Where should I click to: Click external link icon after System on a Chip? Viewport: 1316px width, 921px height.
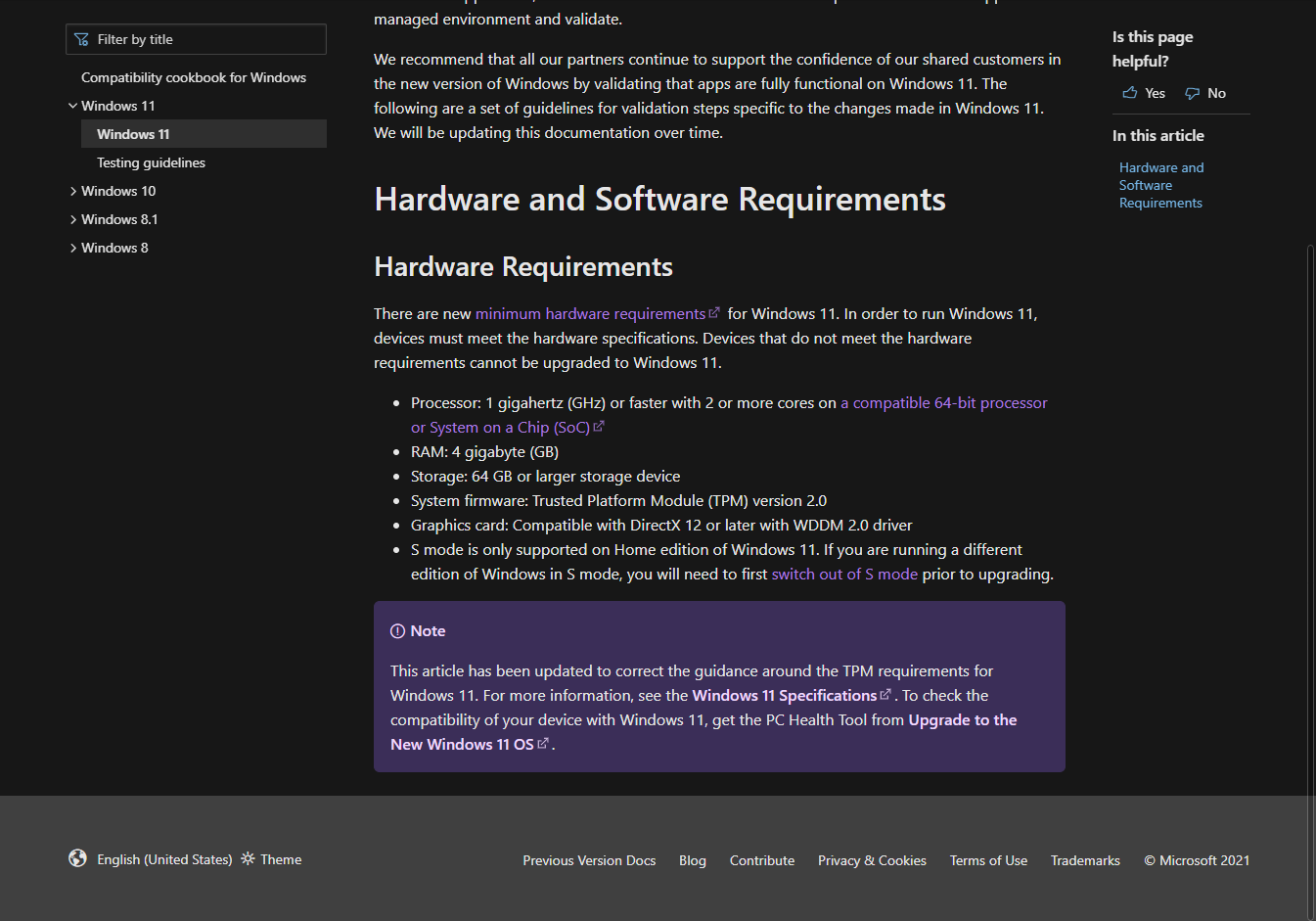point(599,426)
